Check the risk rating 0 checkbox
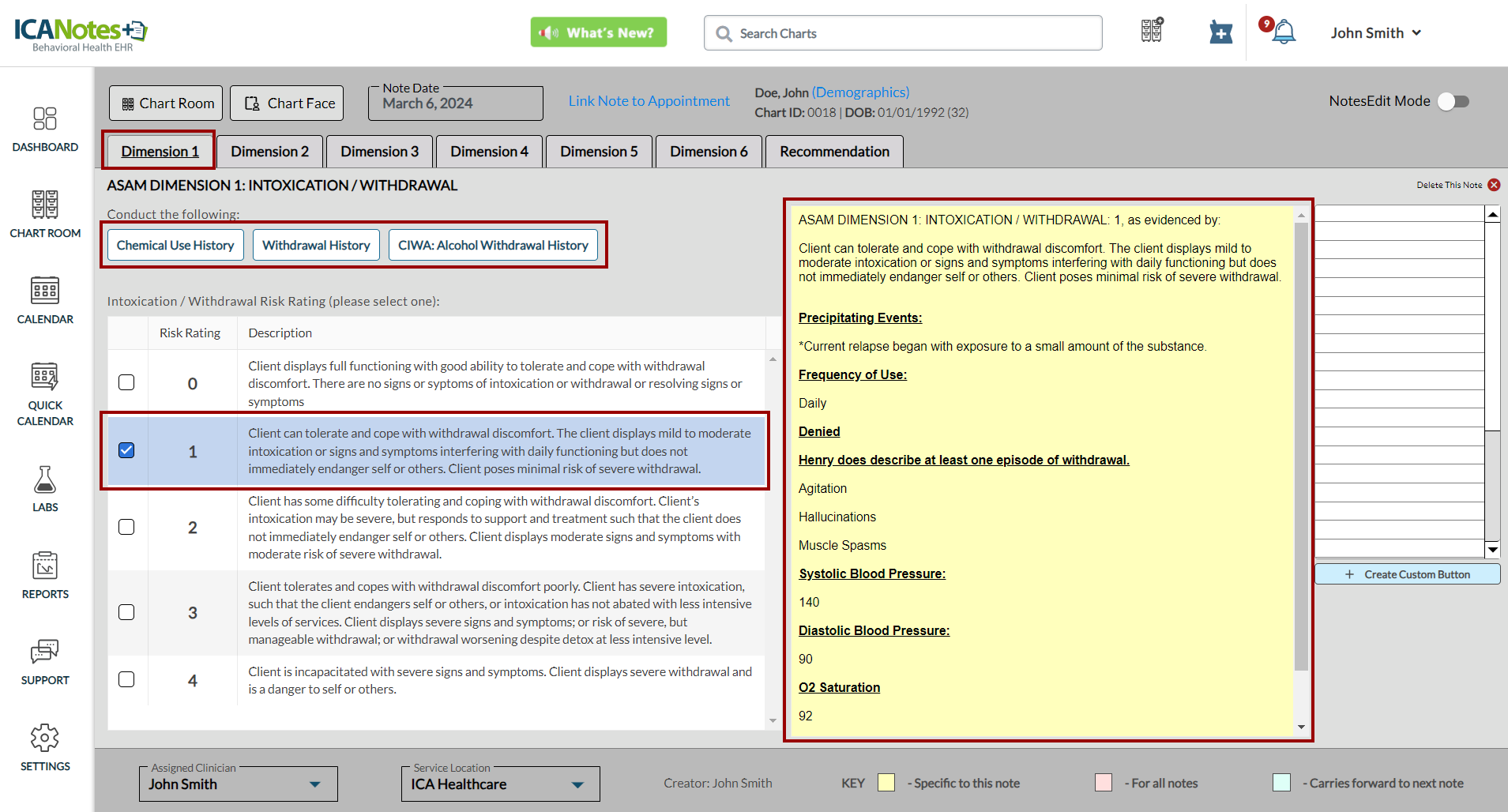The width and height of the screenshot is (1508, 812). coord(126,382)
